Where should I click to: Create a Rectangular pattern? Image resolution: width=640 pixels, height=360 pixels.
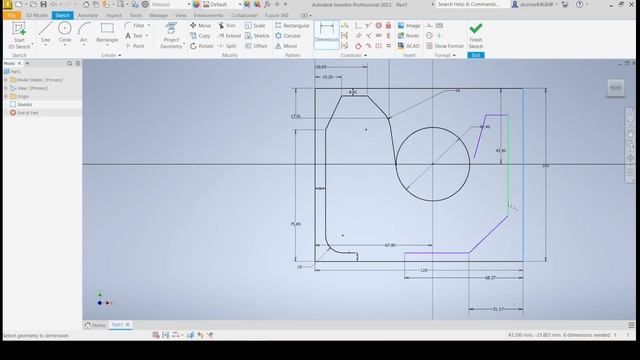[x=292, y=25]
